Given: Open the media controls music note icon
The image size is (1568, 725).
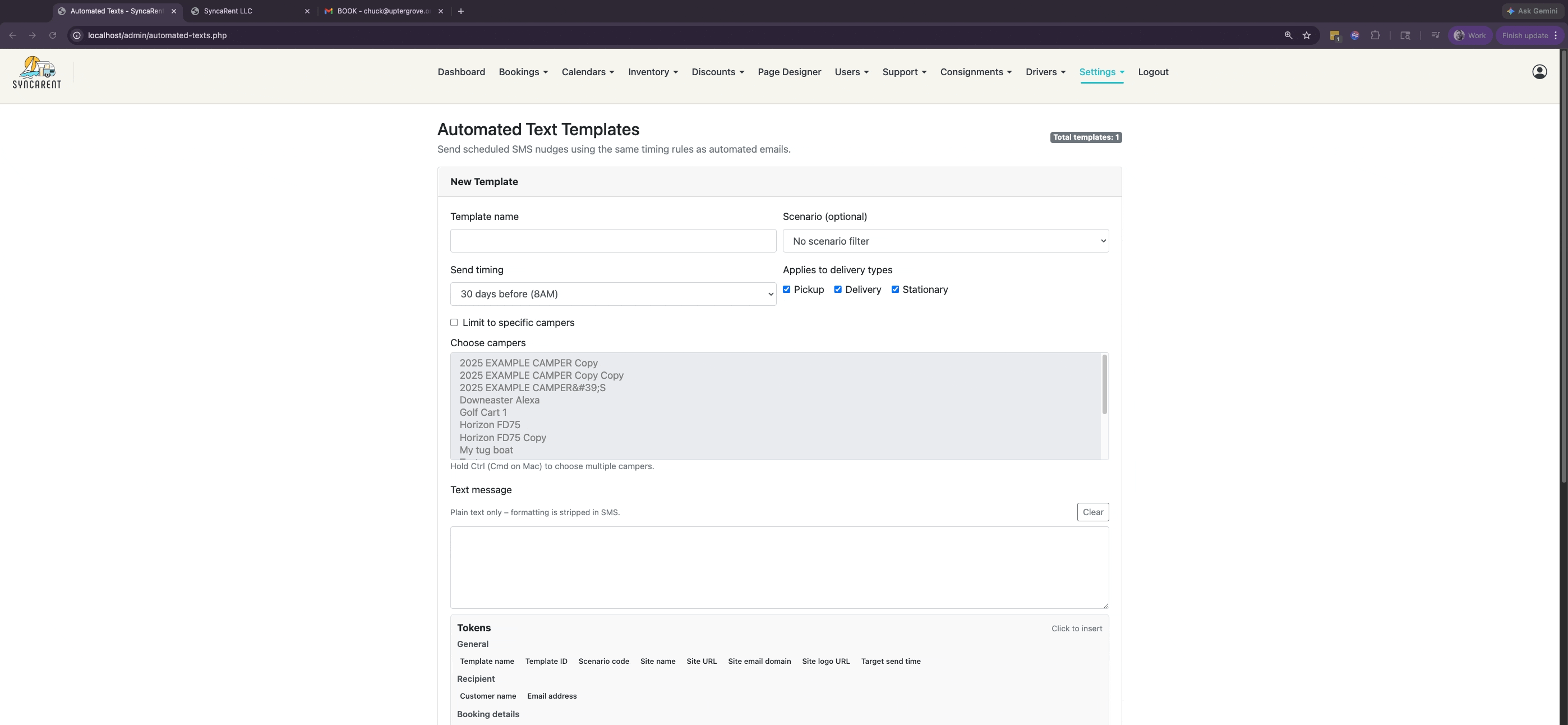Looking at the screenshot, I should coord(1435,35).
